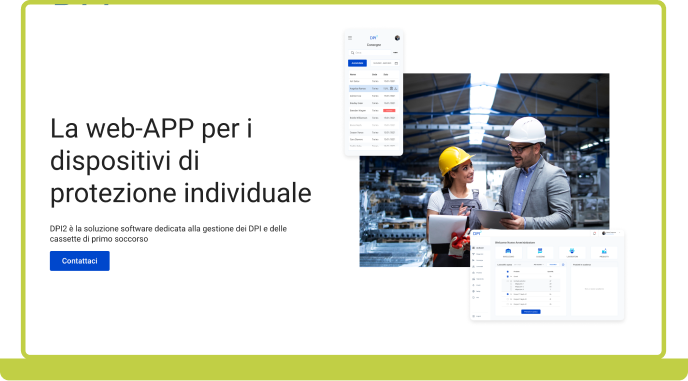Image resolution: width=688 pixels, height=381 pixels.
Task: Click the Magazzino warehouse icon card
Action: point(508,252)
